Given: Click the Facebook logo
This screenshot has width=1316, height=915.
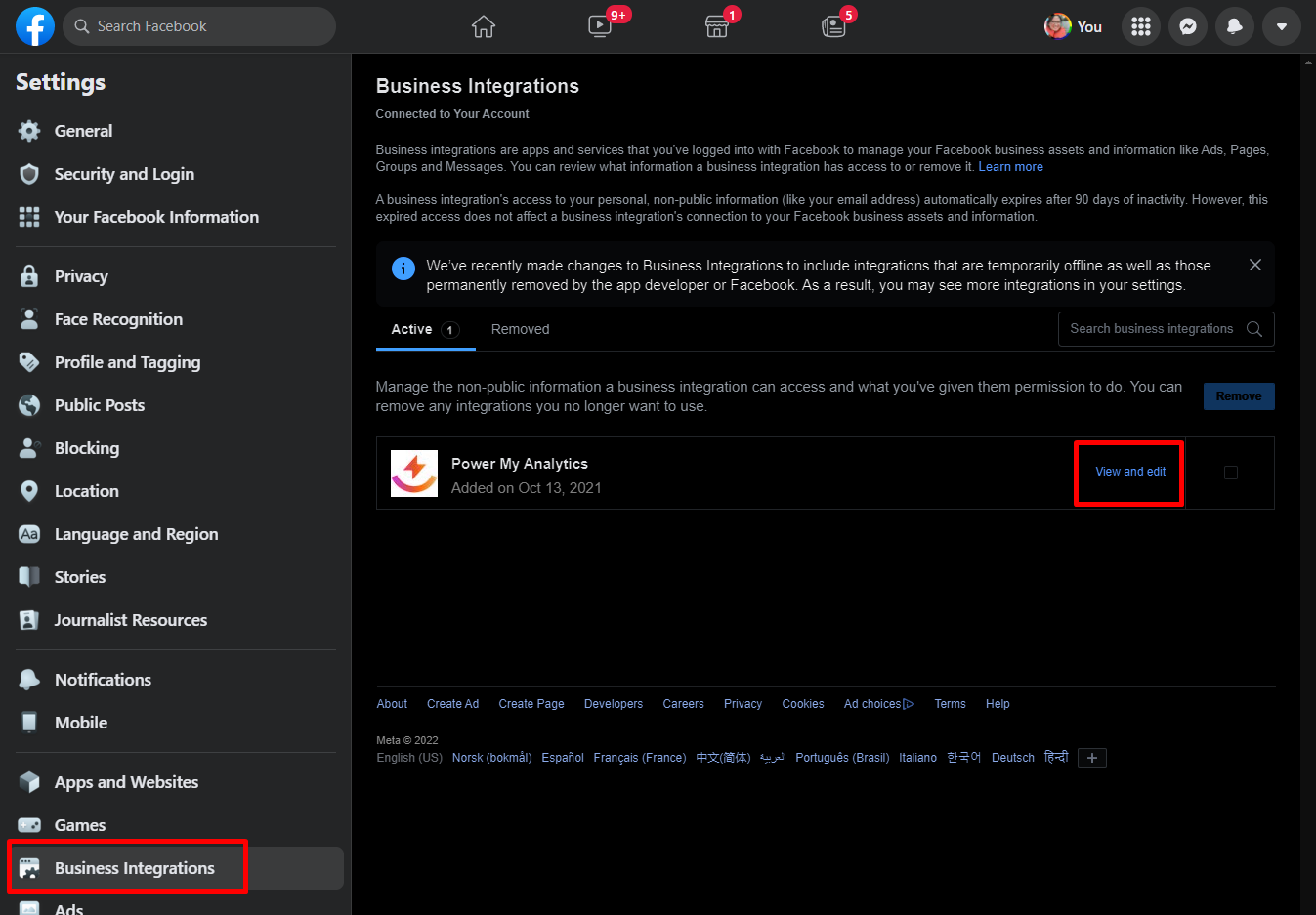Looking at the screenshot, I should click(x=35, y=26).
